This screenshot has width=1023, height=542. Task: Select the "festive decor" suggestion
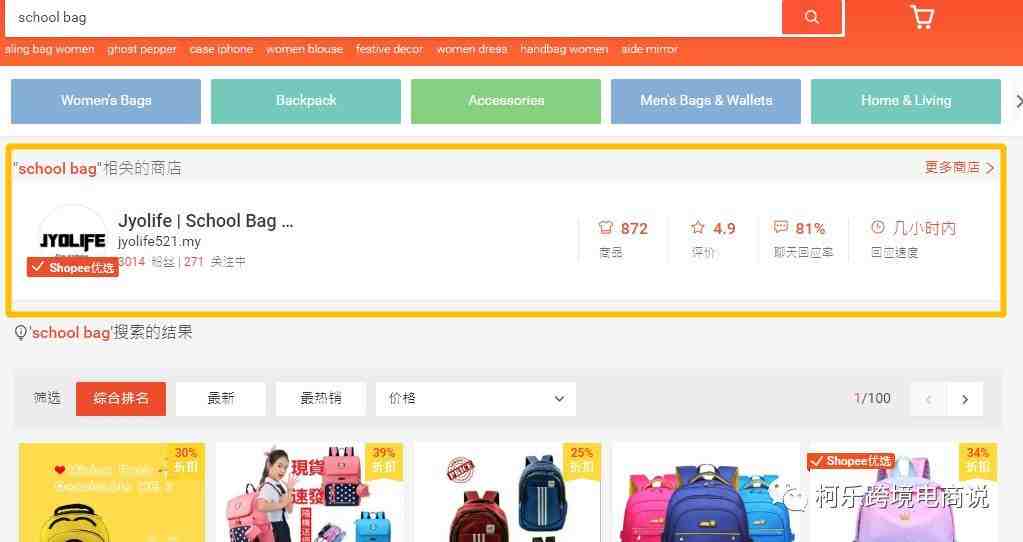point(389,49)
